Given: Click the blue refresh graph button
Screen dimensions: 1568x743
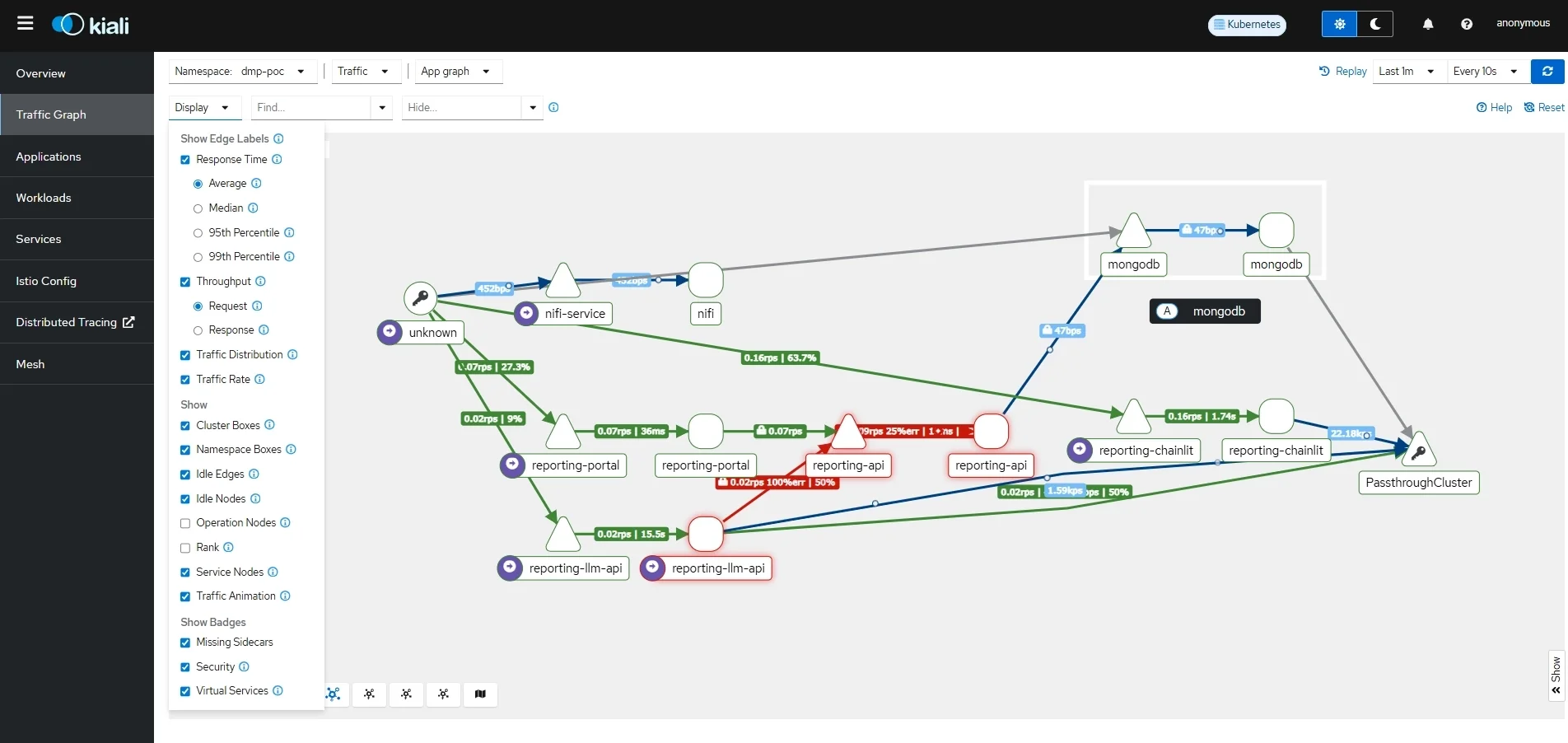Looking at the screenshot, I should pyautogui.click(x=1547, y=72).
